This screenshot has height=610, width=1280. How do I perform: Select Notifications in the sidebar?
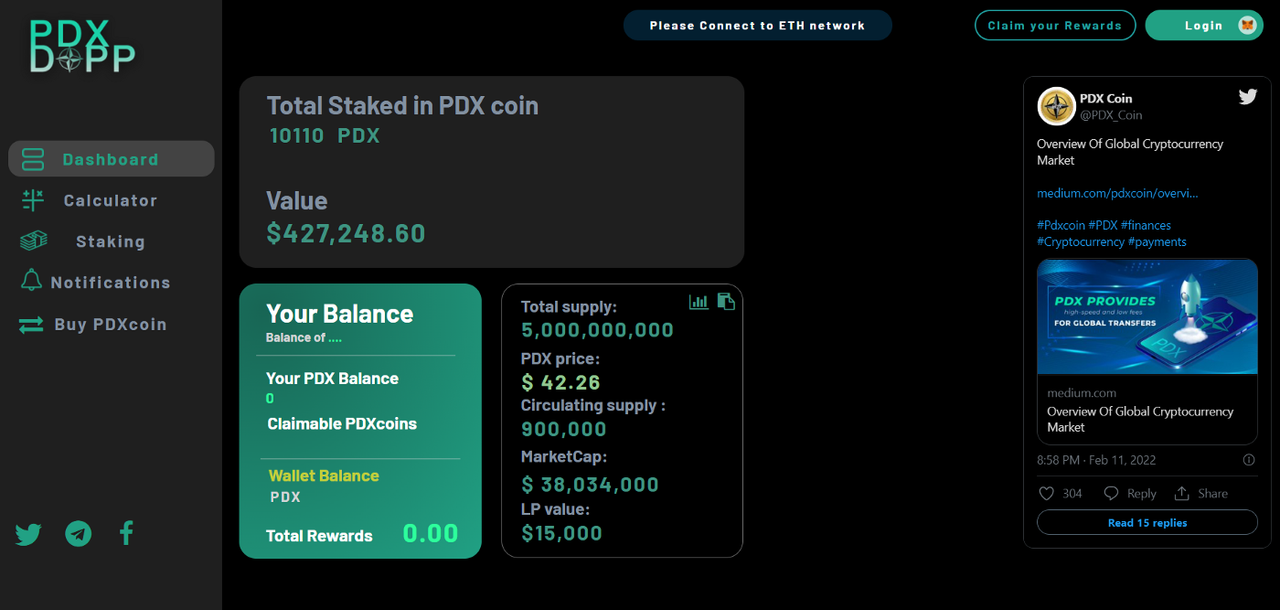110,282
